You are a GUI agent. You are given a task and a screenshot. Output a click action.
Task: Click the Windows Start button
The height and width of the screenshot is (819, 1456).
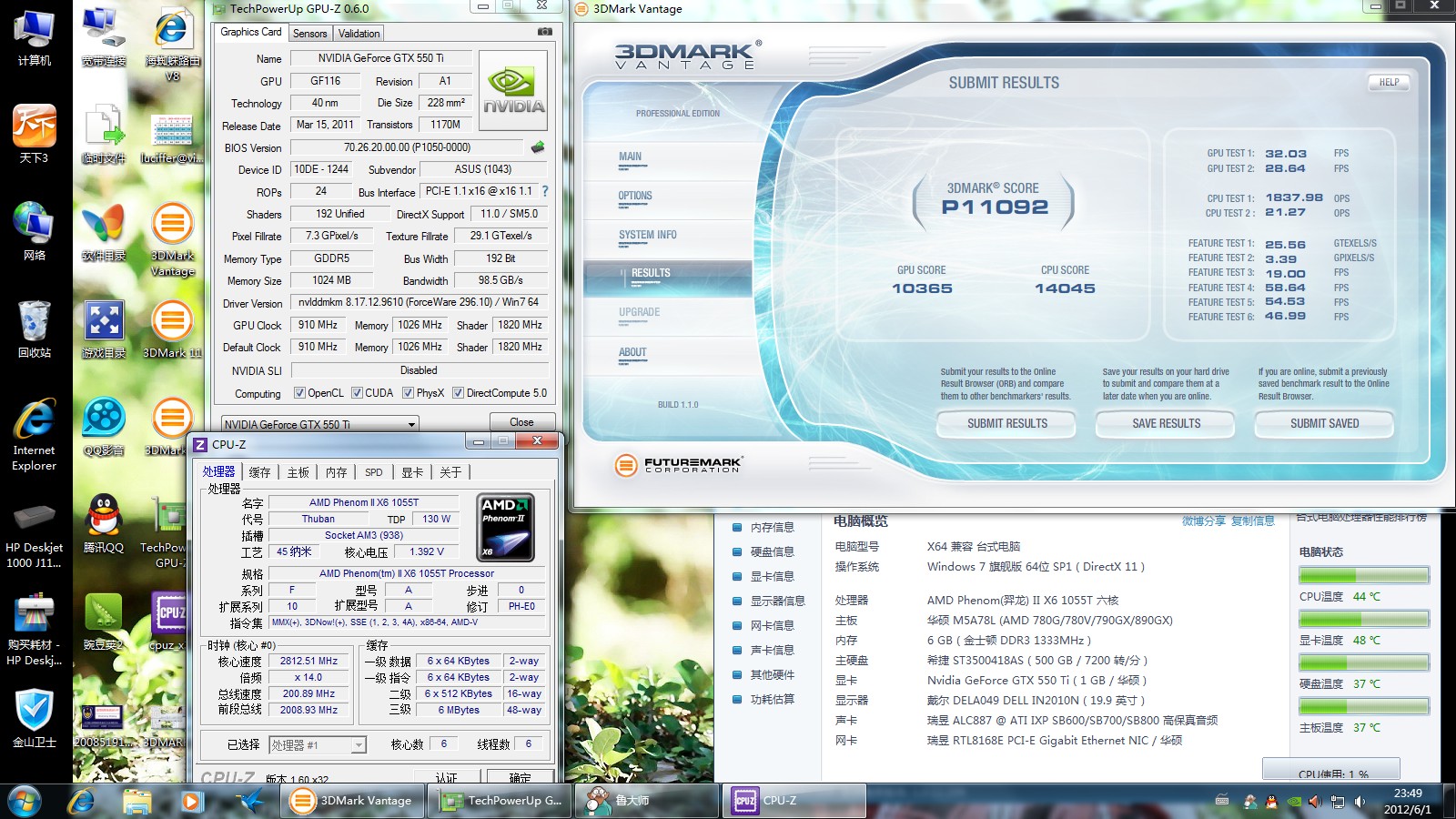[25, 801]
